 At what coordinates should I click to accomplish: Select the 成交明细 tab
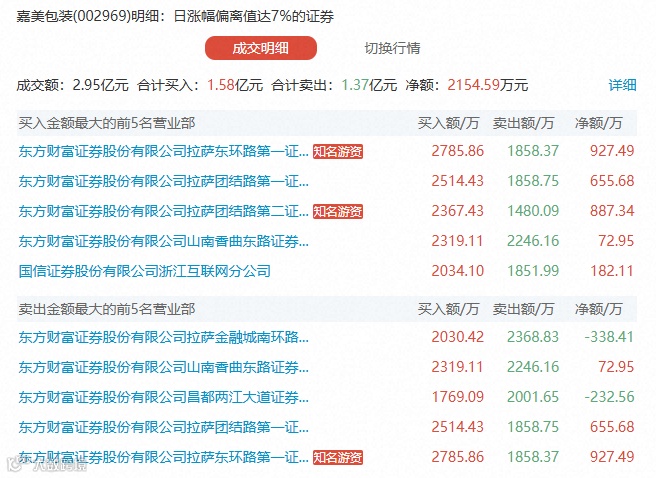[261, 48]
